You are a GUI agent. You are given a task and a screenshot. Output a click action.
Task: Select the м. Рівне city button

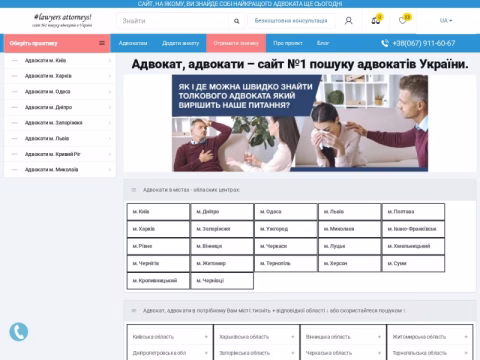click(158, 246)
